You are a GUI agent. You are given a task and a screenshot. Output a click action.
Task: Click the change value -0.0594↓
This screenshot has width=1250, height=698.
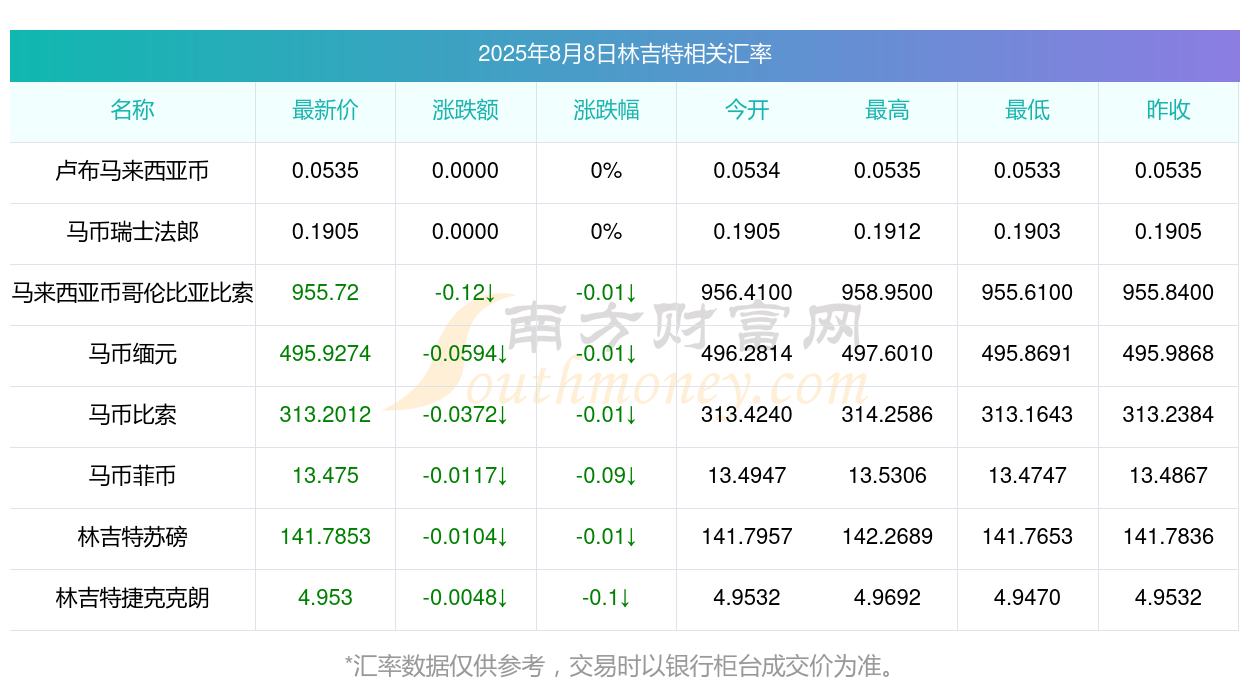point(465,354)
